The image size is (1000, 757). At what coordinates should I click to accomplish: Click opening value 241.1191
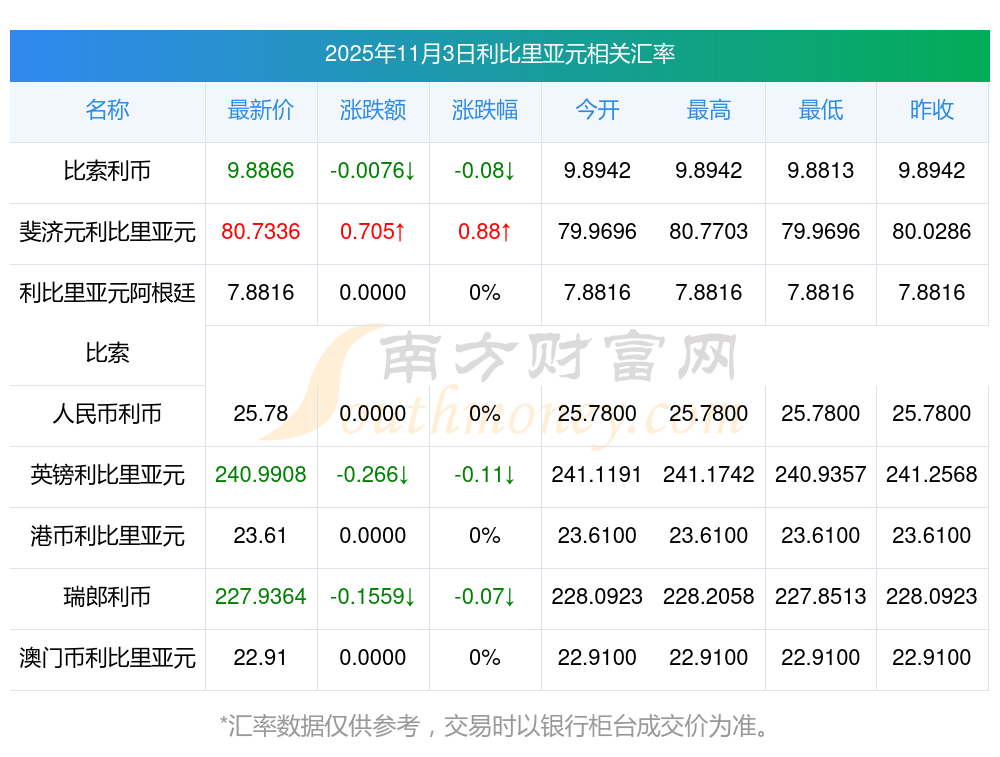[597, 474]
